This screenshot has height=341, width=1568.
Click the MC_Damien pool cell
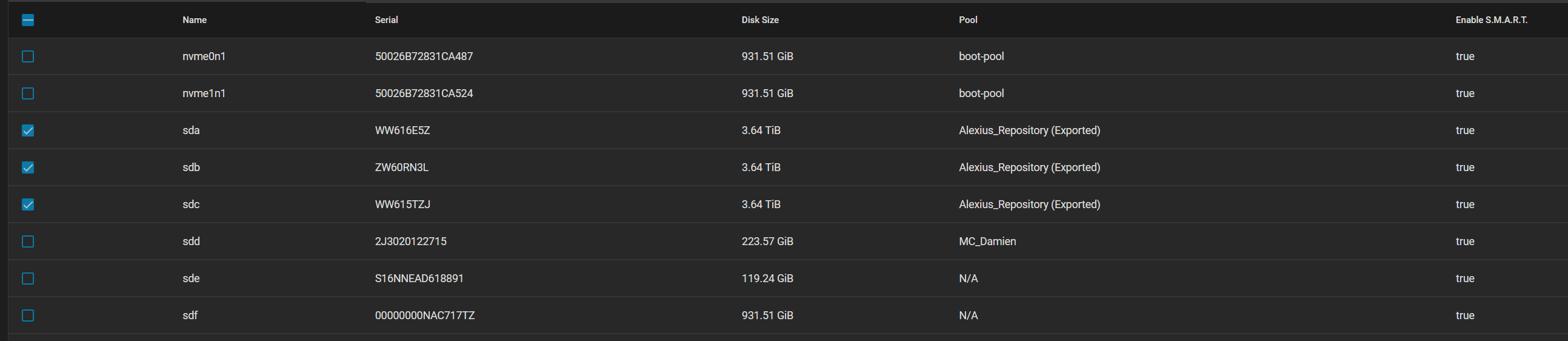coord(987,241)
